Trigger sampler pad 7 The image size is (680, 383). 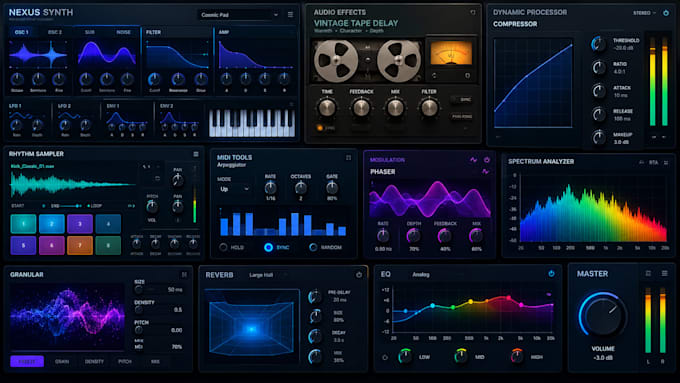point(80,245)
